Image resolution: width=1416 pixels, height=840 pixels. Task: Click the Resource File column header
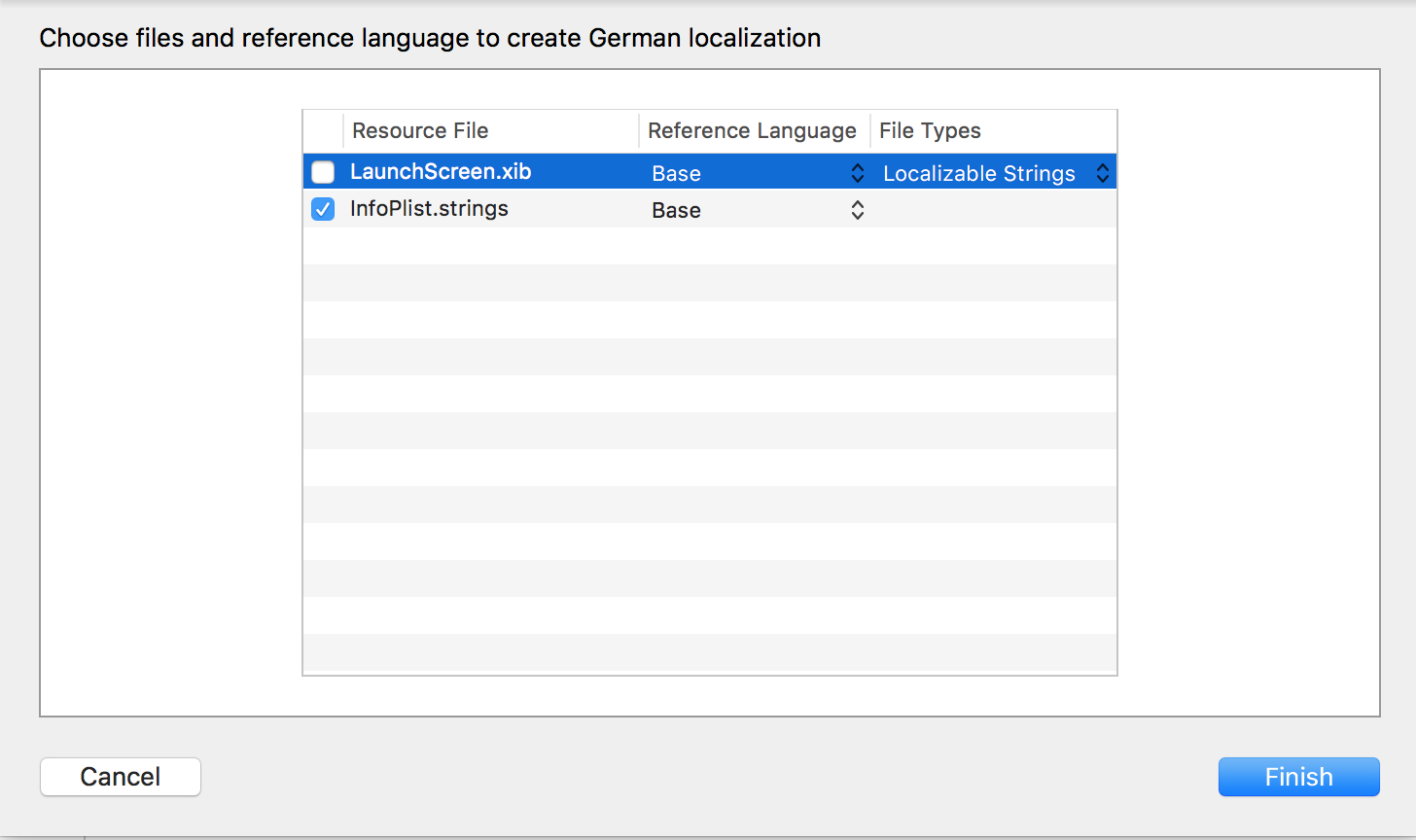coord(420,130)
